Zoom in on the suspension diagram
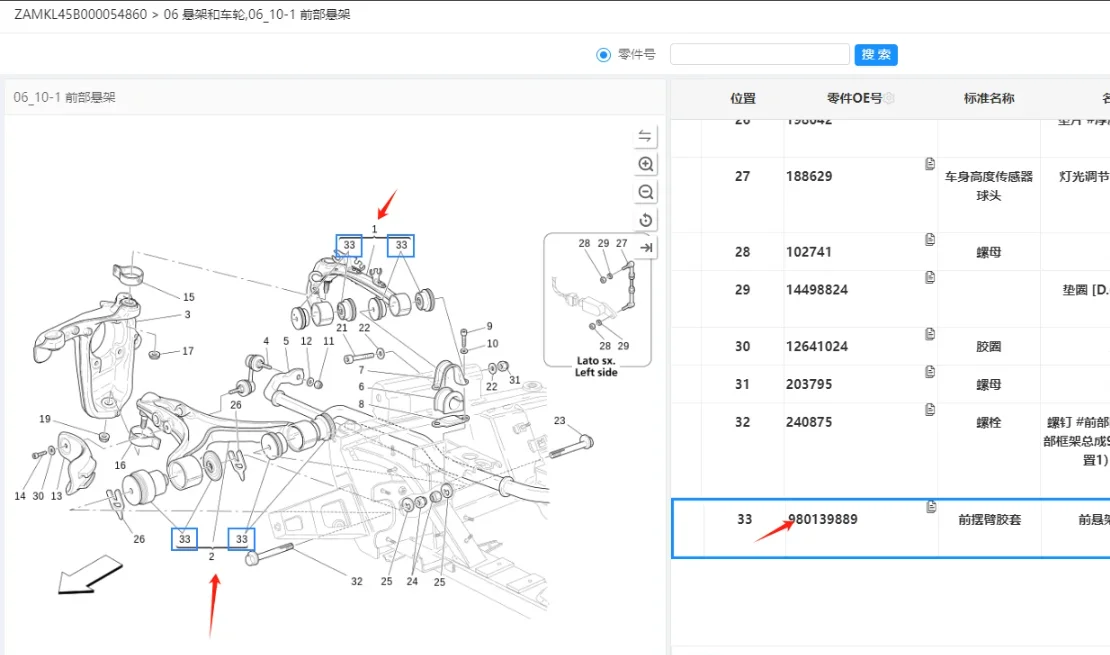Viewport: 1110px width, 655px height. pos(645,164)
